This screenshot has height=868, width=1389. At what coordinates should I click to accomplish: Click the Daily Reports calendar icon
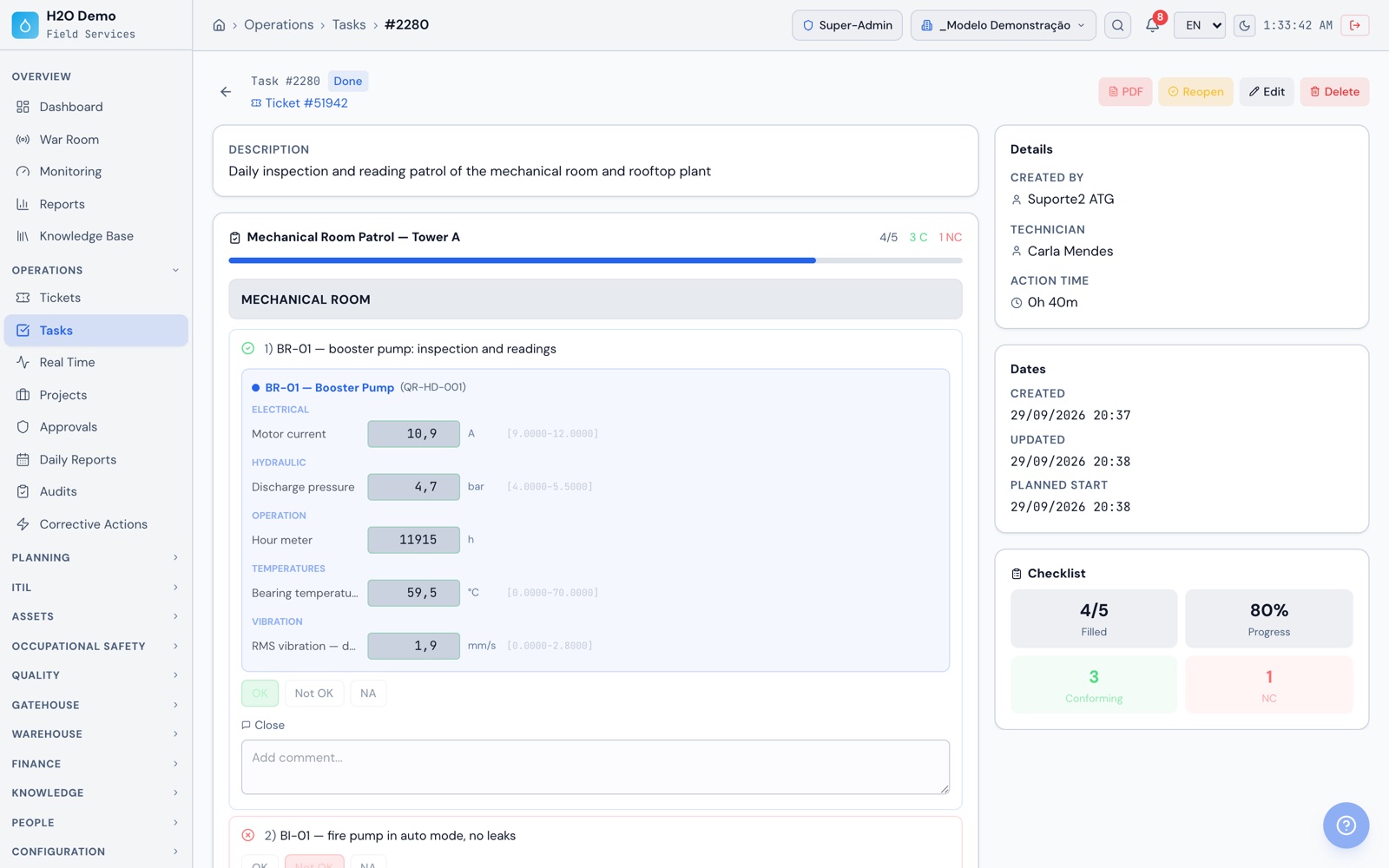point(23,459)
